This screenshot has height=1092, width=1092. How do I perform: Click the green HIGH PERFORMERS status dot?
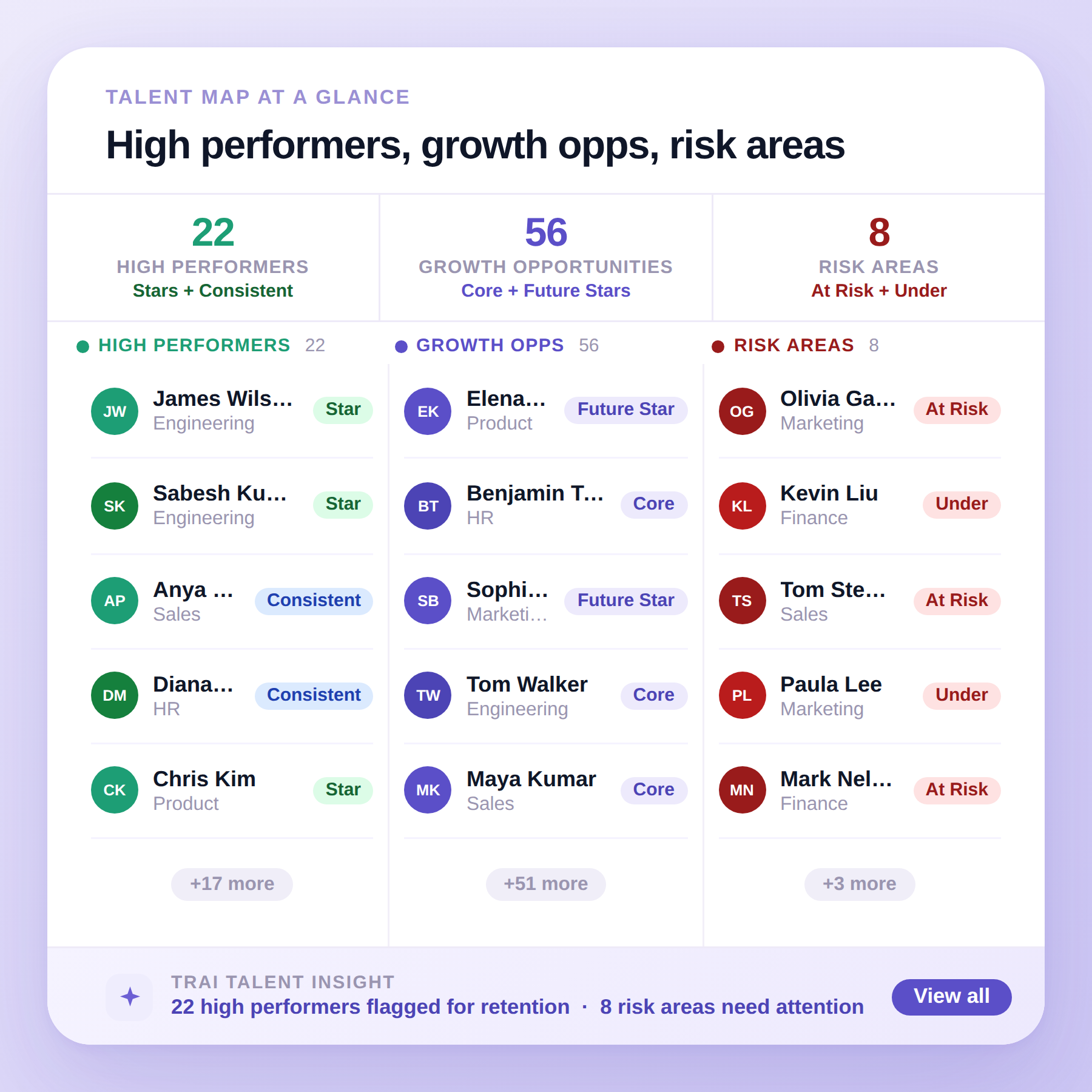(x=83, y=346)
